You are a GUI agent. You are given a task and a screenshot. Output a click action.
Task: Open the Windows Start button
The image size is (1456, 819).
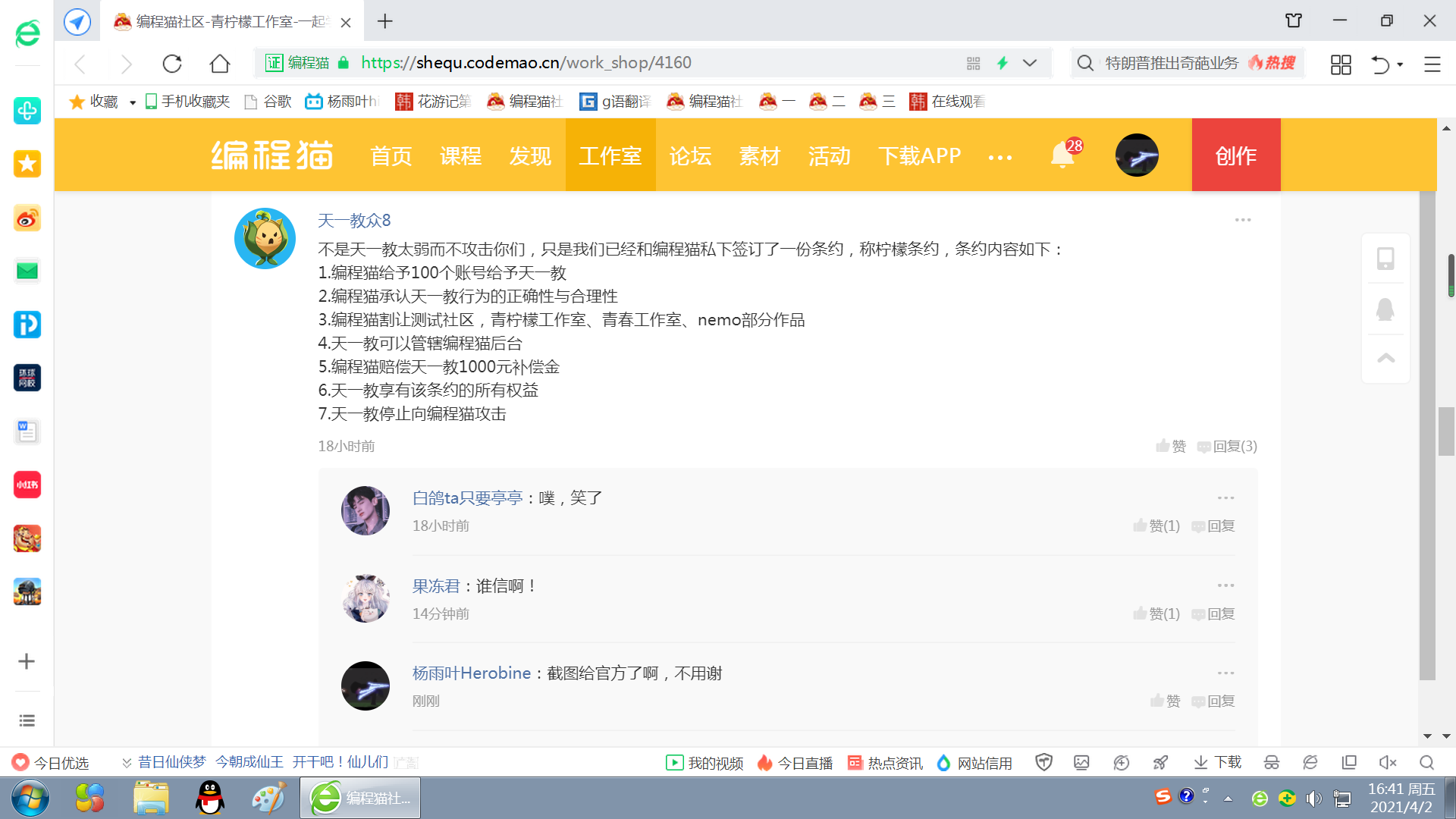tap(30, 798)
